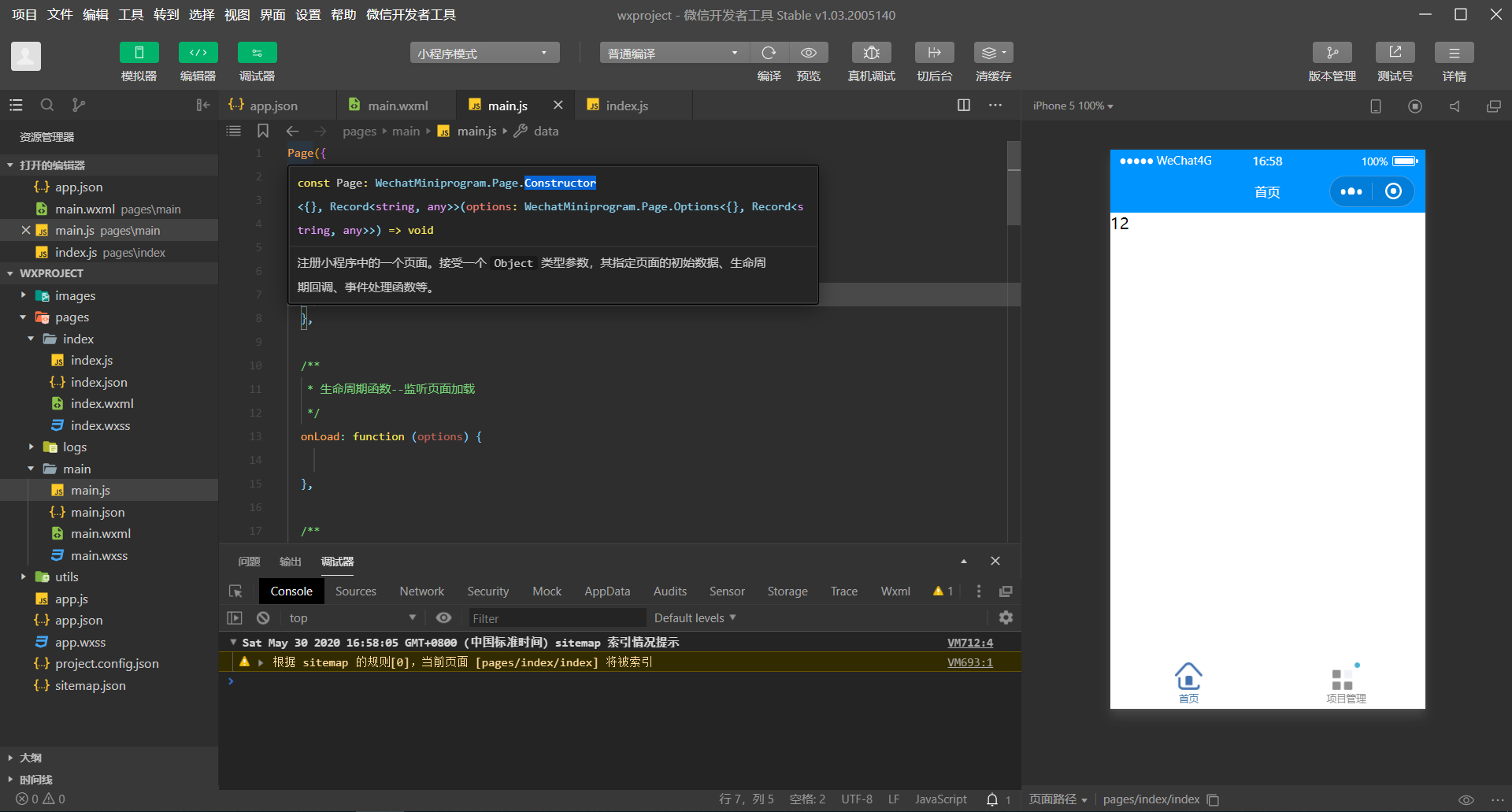Click the navigate back arrow in editor

(292, 131)
